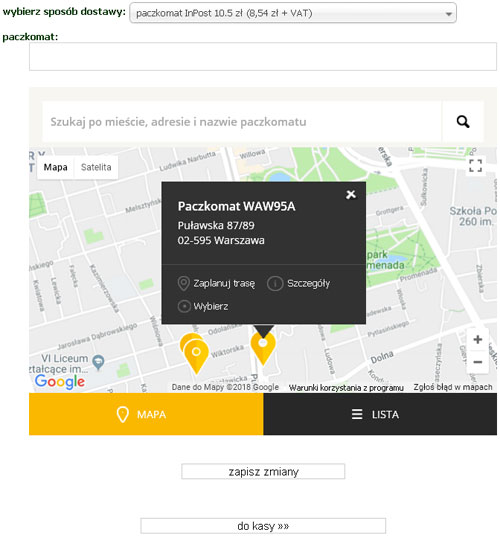This screenshot has width=500, height=538.
Task: Click Dane do Mapy ©2018 Google text
Action: [225, 387]
